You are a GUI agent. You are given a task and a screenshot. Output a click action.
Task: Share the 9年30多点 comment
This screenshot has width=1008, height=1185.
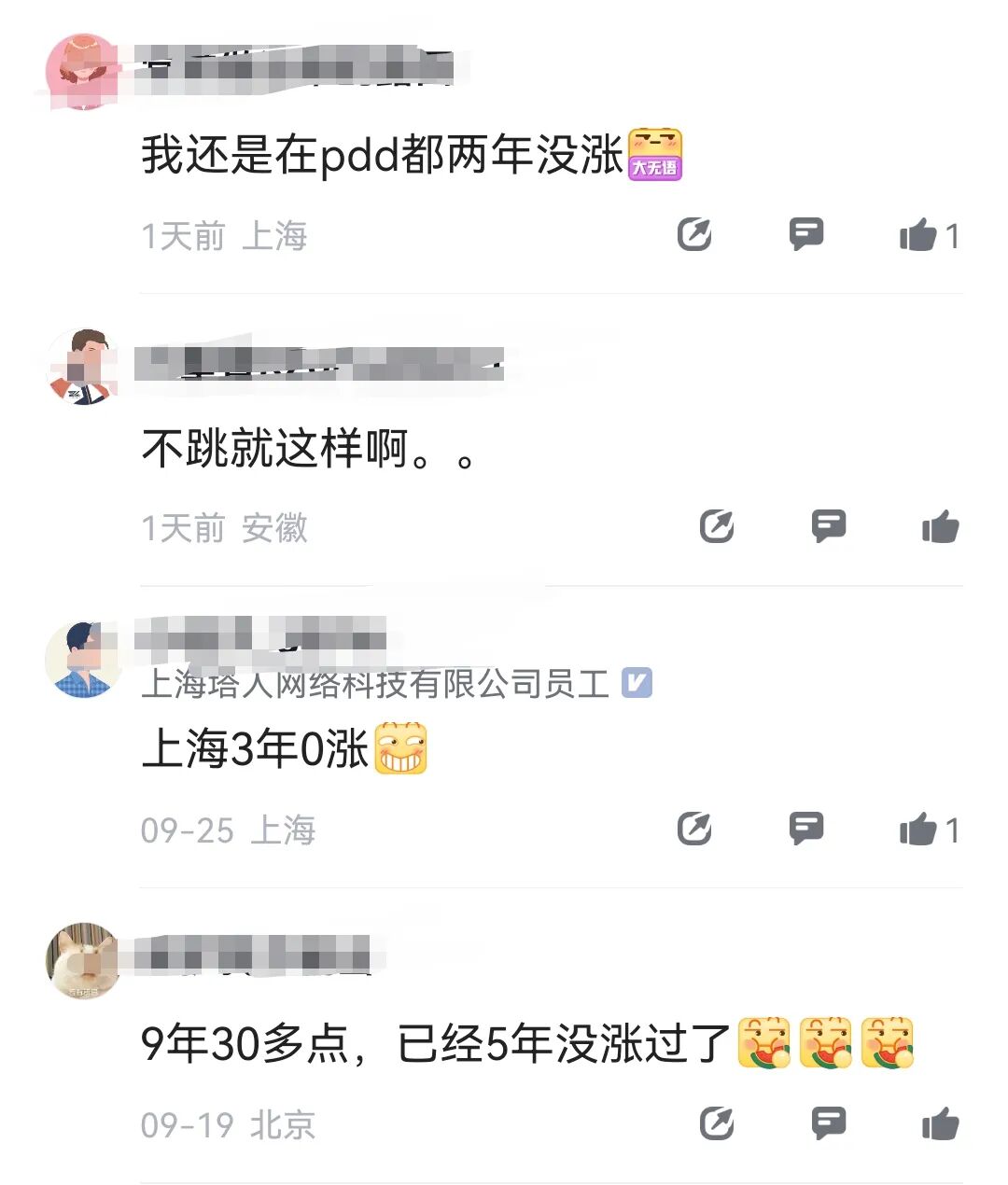[717, 1123]
